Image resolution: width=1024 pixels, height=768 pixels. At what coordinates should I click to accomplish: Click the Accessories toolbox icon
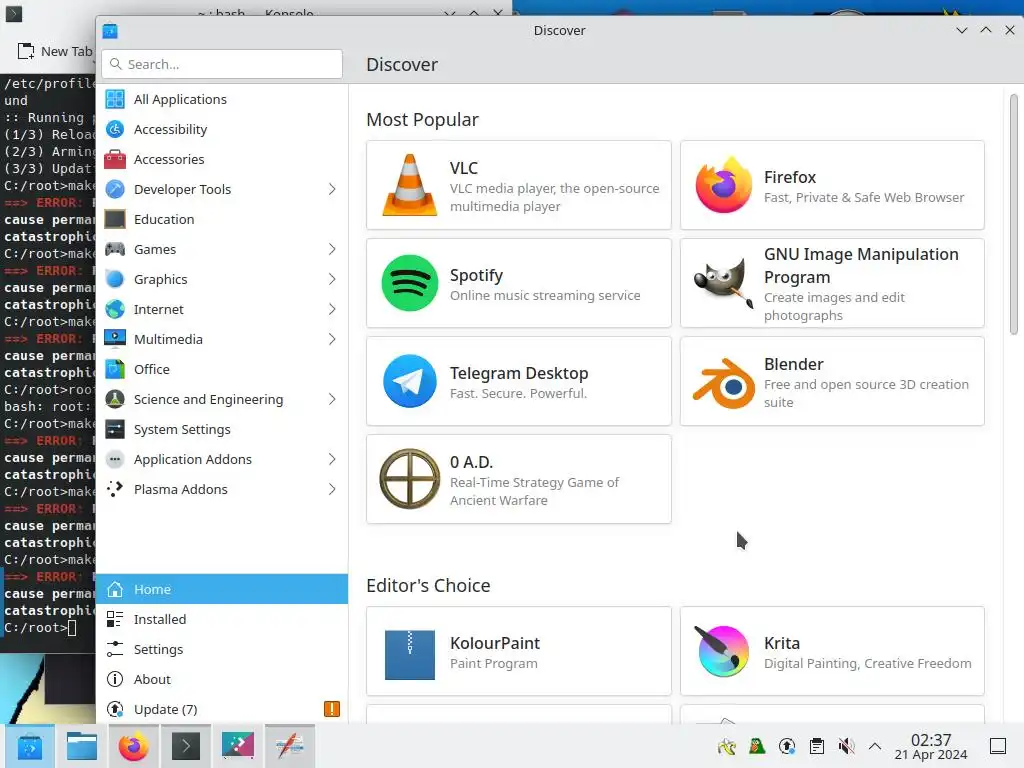(x=115, y=159)
